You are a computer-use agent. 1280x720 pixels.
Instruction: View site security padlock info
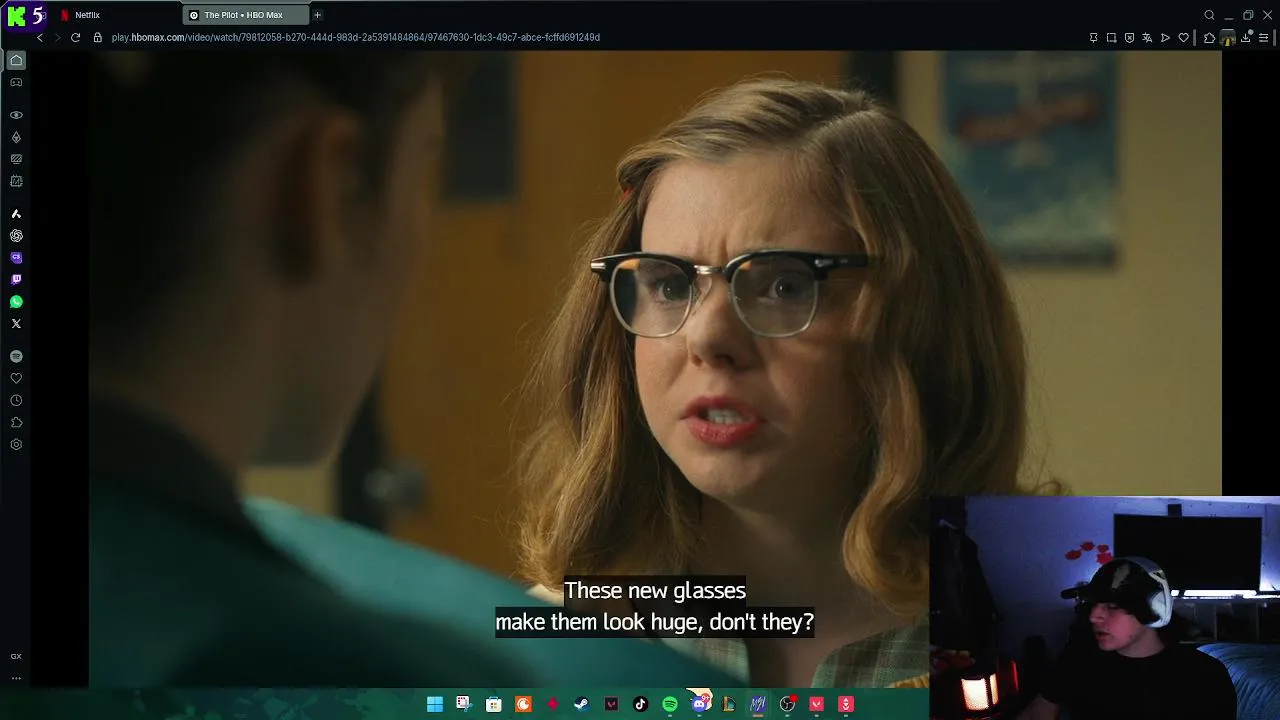(x=98, y=37)
